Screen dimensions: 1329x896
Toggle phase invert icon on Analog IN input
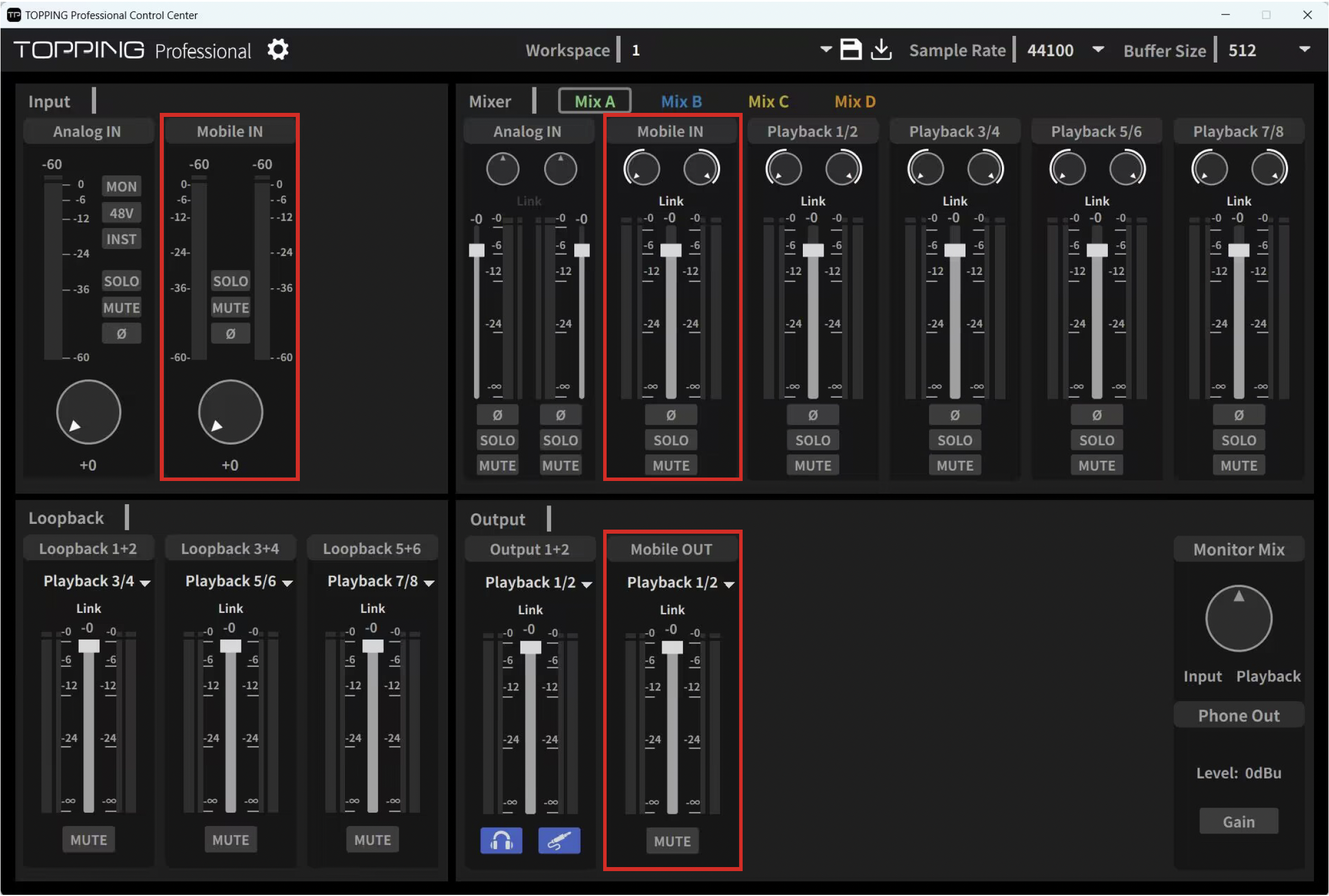pos(121,334)
